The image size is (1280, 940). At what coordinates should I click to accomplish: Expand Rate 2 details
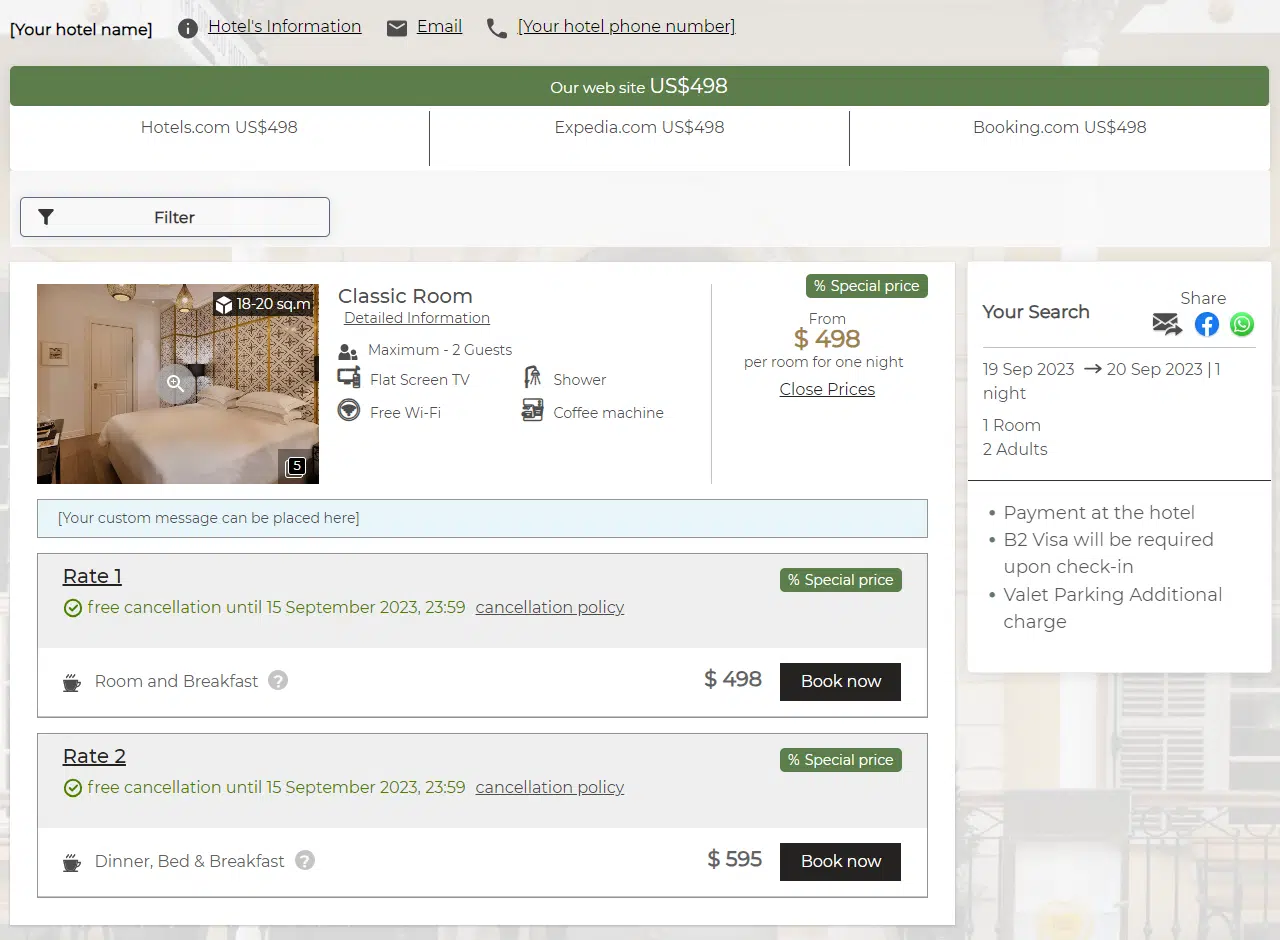coord(94,756)
